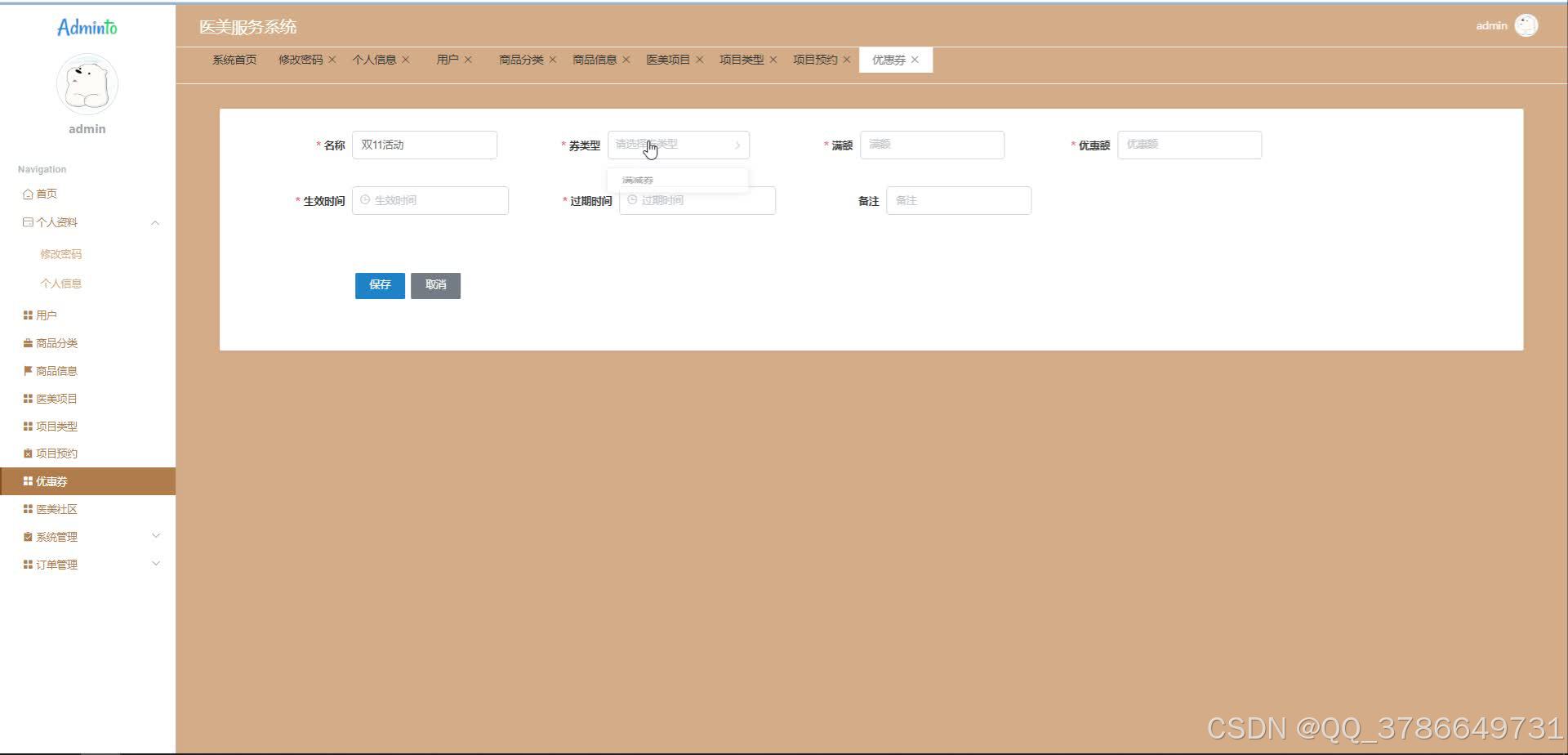Viewport: 1568px width, 755px height.
Task: Open the 券类型 dropdown
Action: 678,145
